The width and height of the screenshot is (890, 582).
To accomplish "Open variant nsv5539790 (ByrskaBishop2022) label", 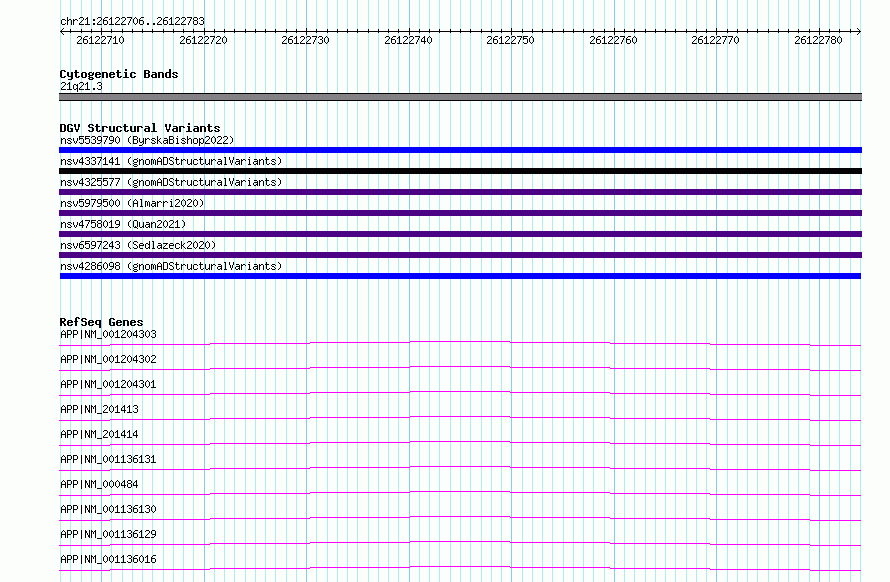I will pyautogui.click(x=147, y=140).
